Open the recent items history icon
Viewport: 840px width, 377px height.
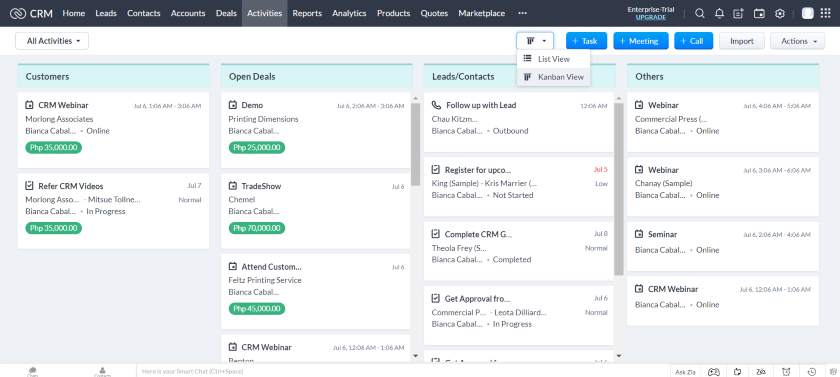pyautogui.click(x=812, y=372)
